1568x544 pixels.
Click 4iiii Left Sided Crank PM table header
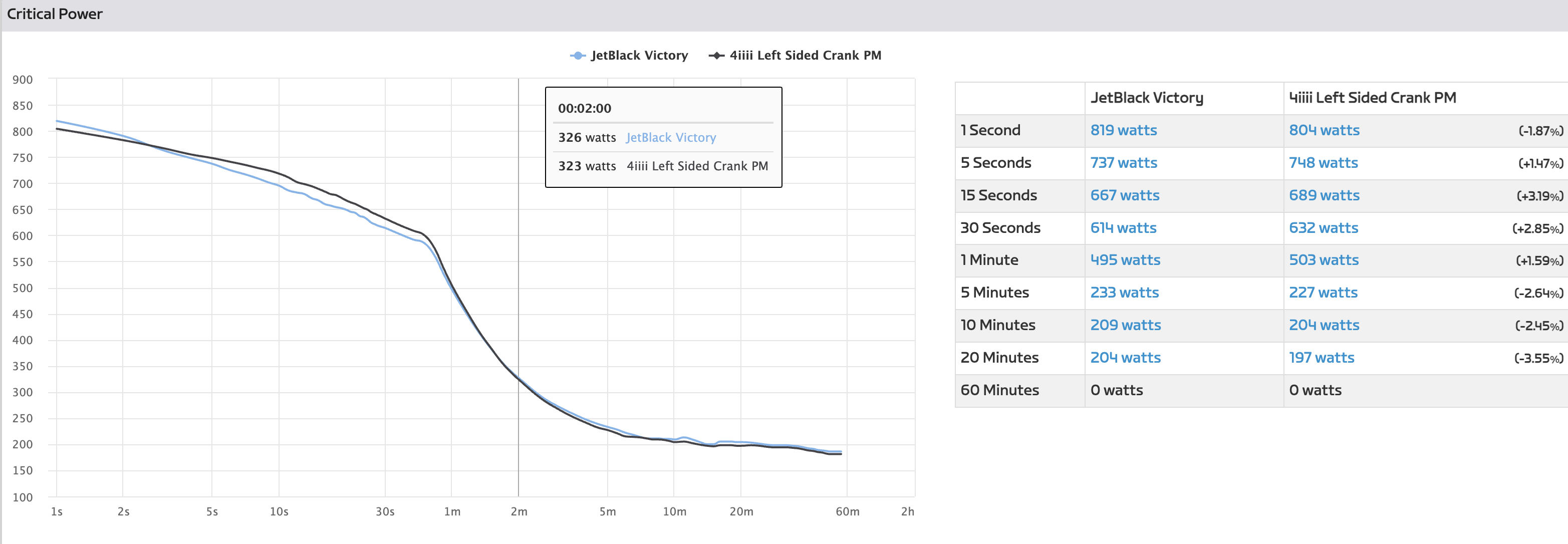1372,98
